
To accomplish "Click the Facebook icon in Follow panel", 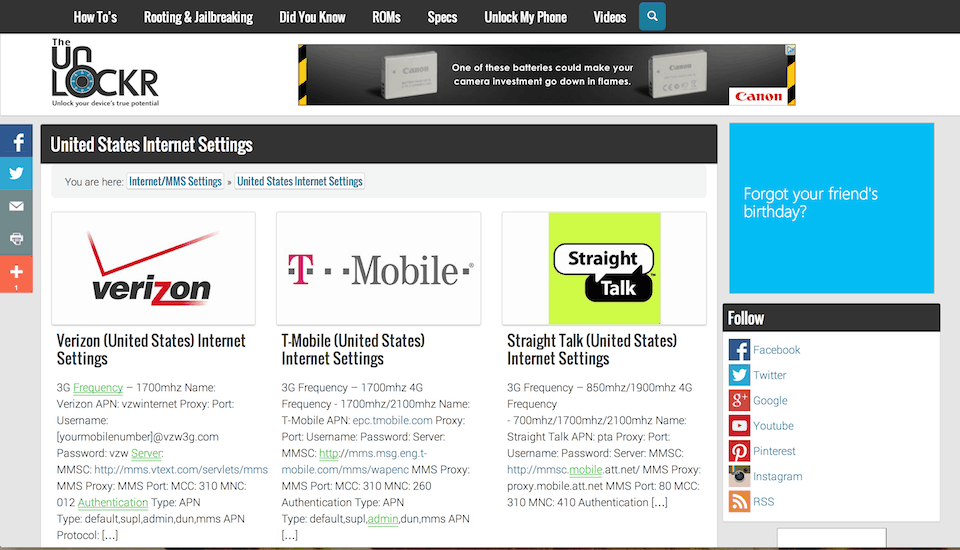I will click(x=739, y=350).
